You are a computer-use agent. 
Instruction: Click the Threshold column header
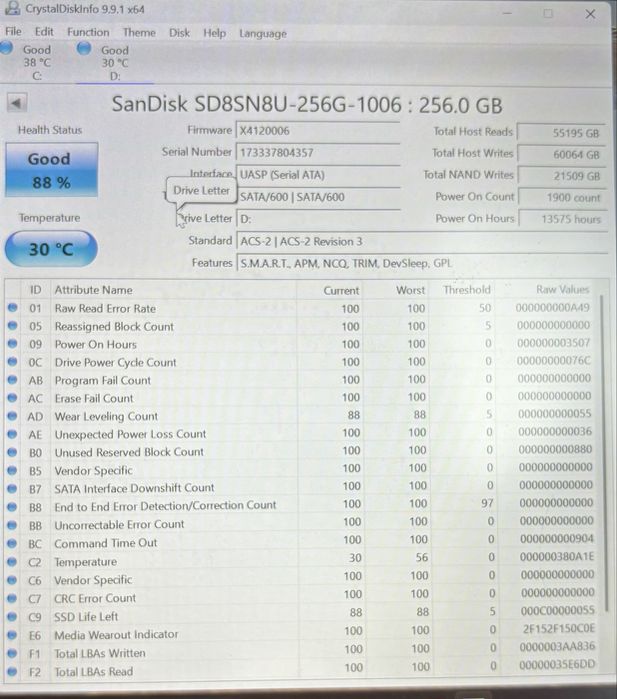pyautogui.click(x=467, y=290)
